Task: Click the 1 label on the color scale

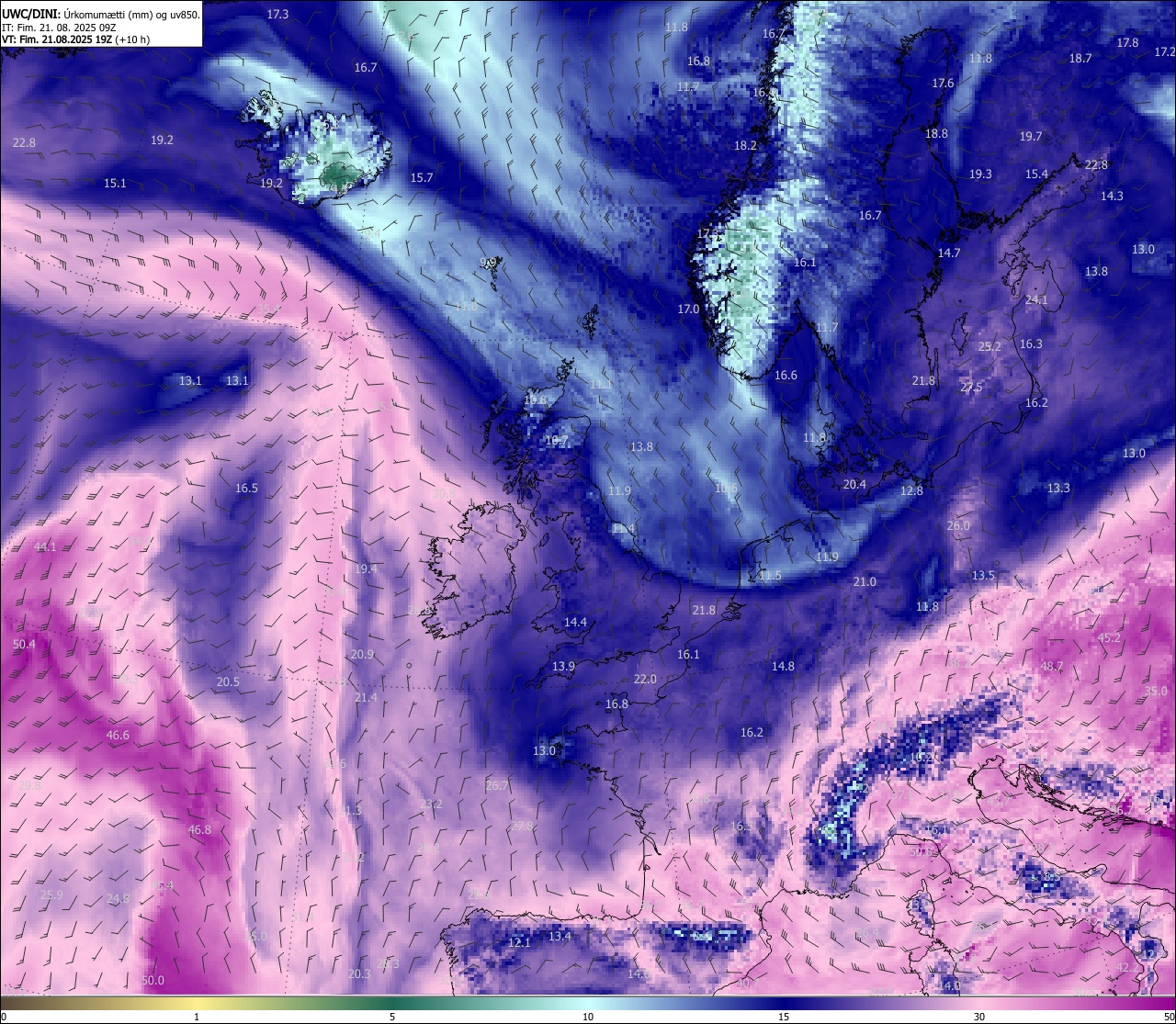Action: point(197,1017)
